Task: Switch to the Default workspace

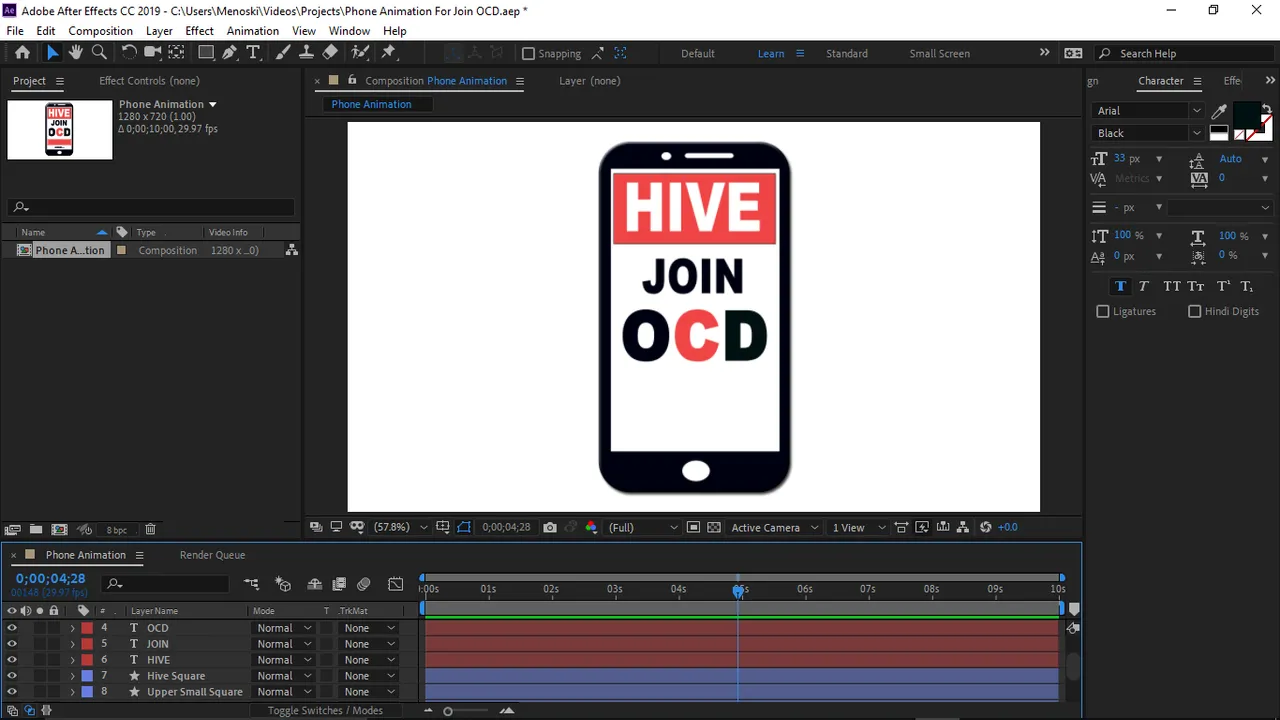Action: (x=698, y=54)
